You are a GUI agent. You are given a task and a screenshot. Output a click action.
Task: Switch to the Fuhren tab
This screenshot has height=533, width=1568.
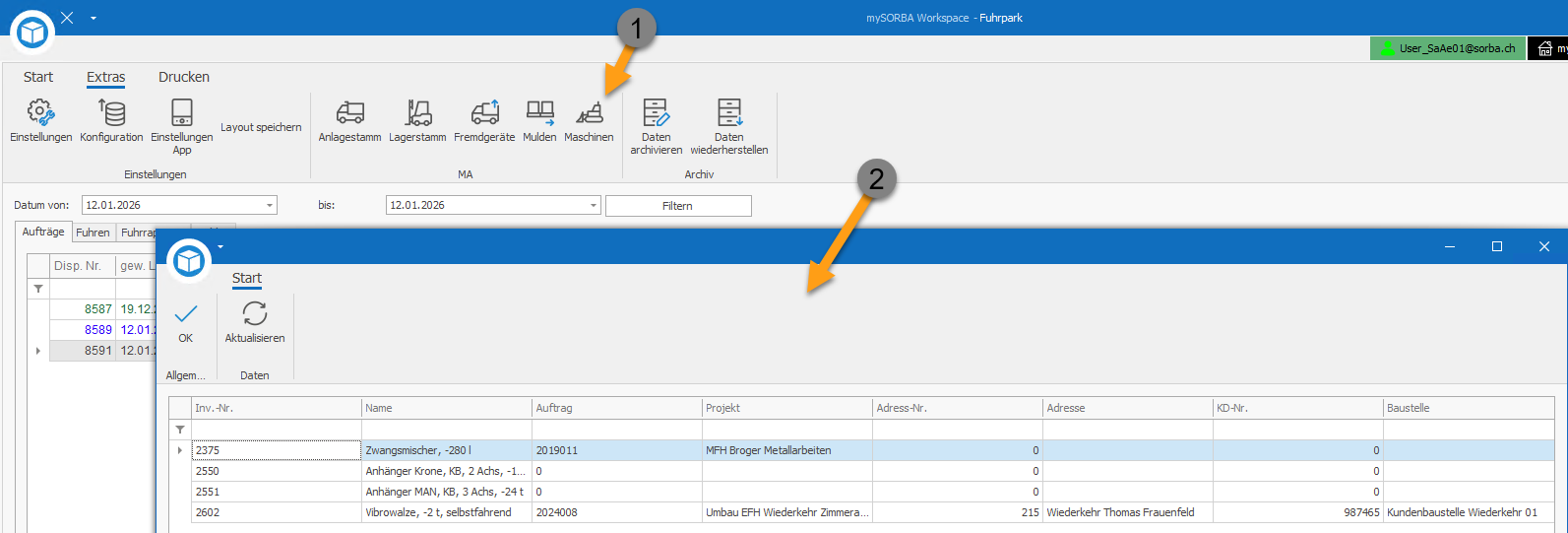click(x=93, y=233)
